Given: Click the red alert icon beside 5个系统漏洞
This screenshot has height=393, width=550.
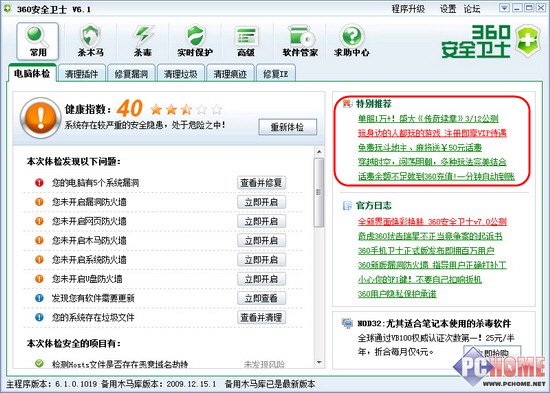Looking at the screenshot, I should tap(39, 182).
